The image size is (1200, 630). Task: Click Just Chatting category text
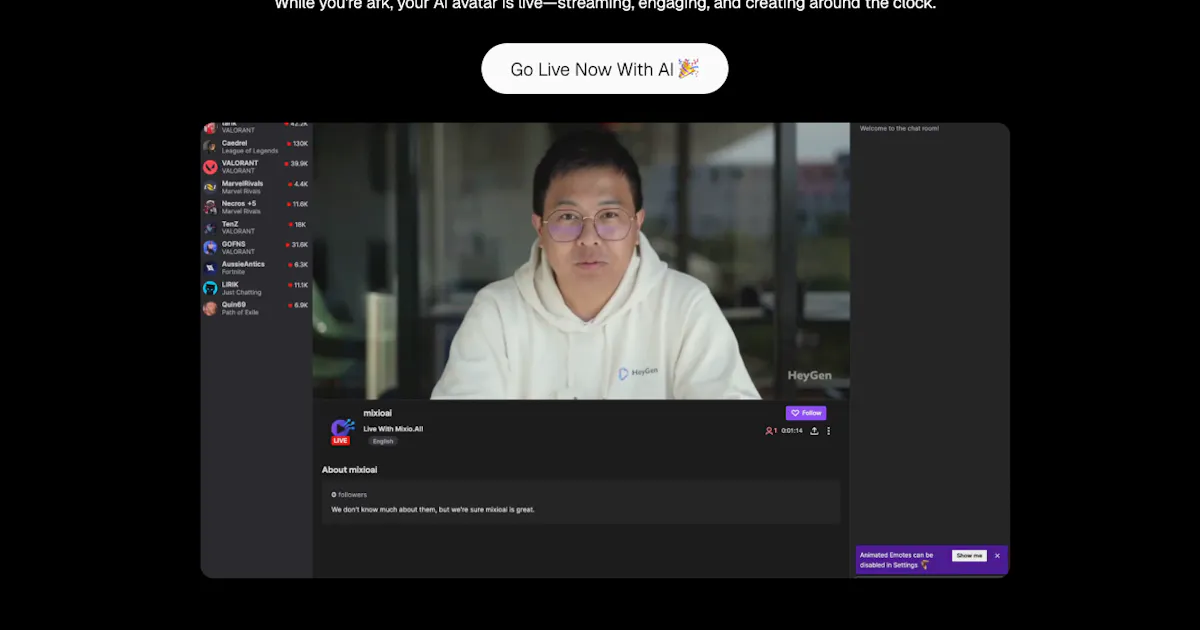[241, 292]
